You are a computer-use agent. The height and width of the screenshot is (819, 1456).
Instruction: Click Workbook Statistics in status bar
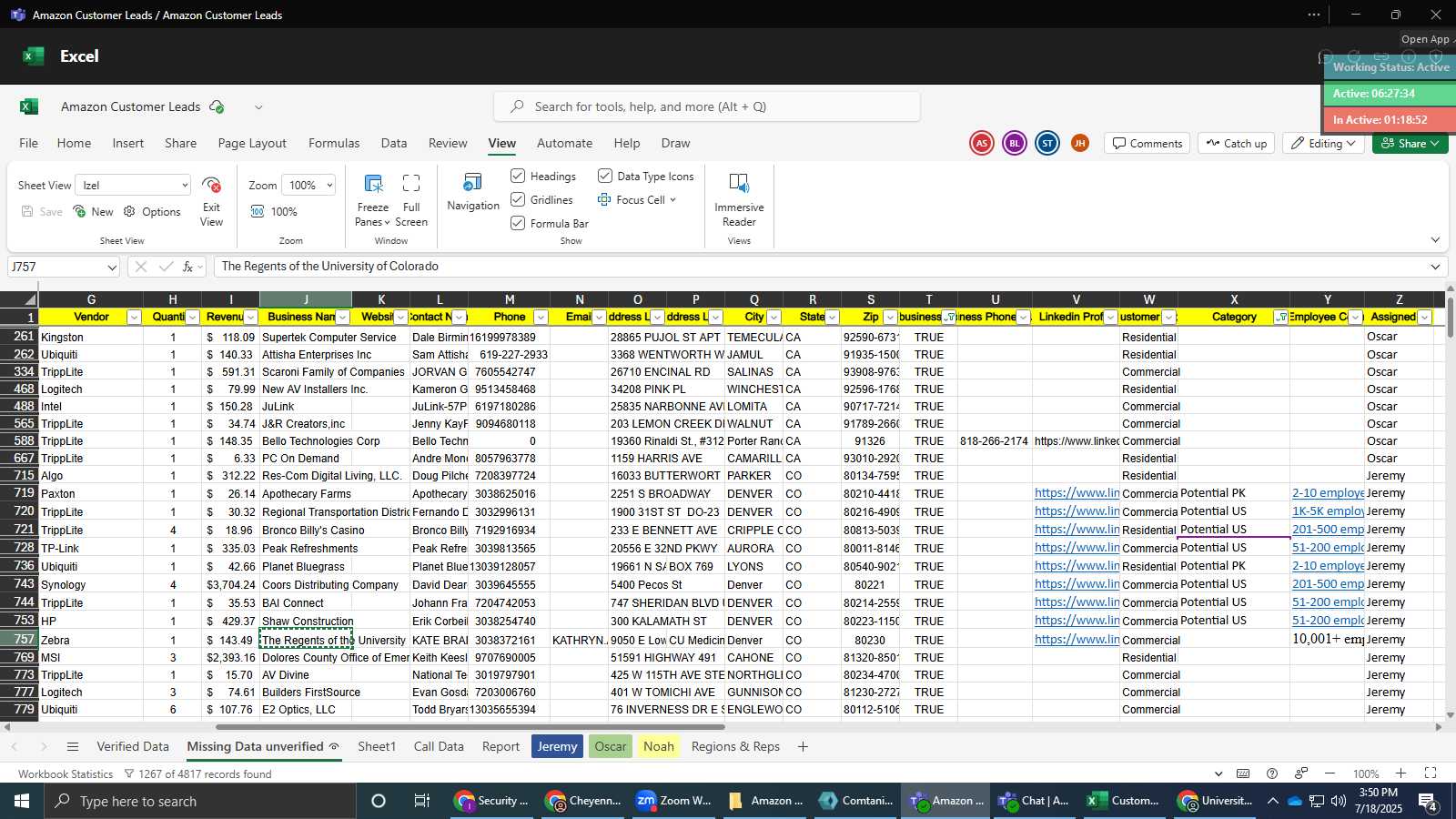pos(66,773)
